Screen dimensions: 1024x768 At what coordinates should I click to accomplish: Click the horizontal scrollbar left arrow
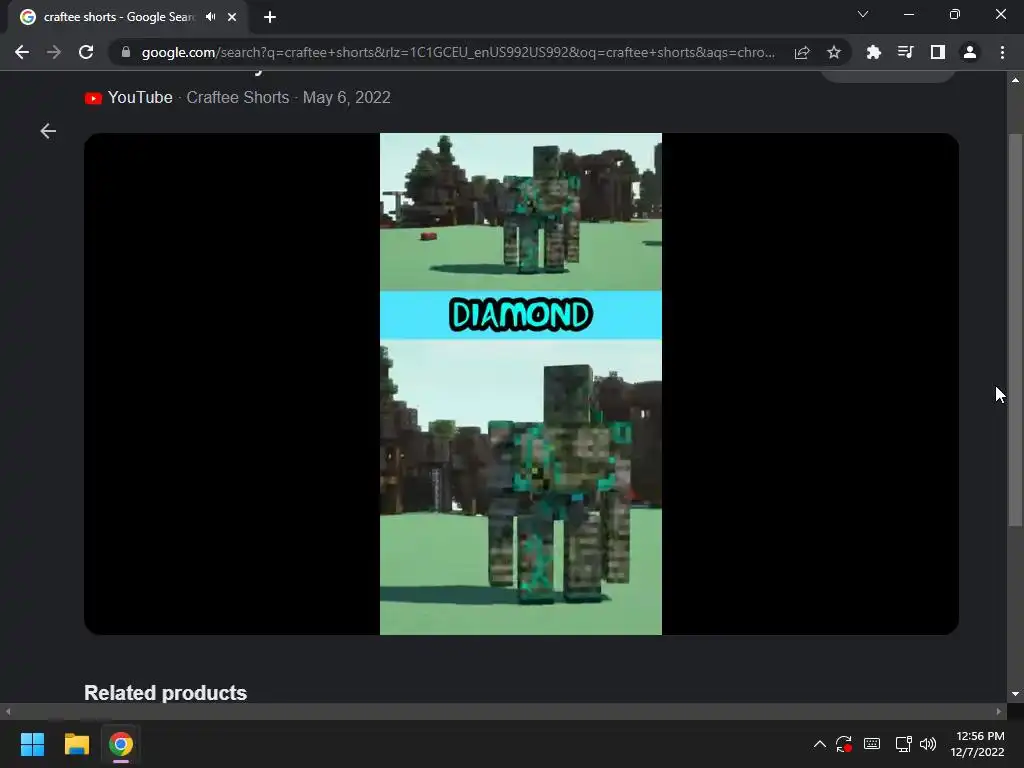pyautogui.click(x=7, y=711)
